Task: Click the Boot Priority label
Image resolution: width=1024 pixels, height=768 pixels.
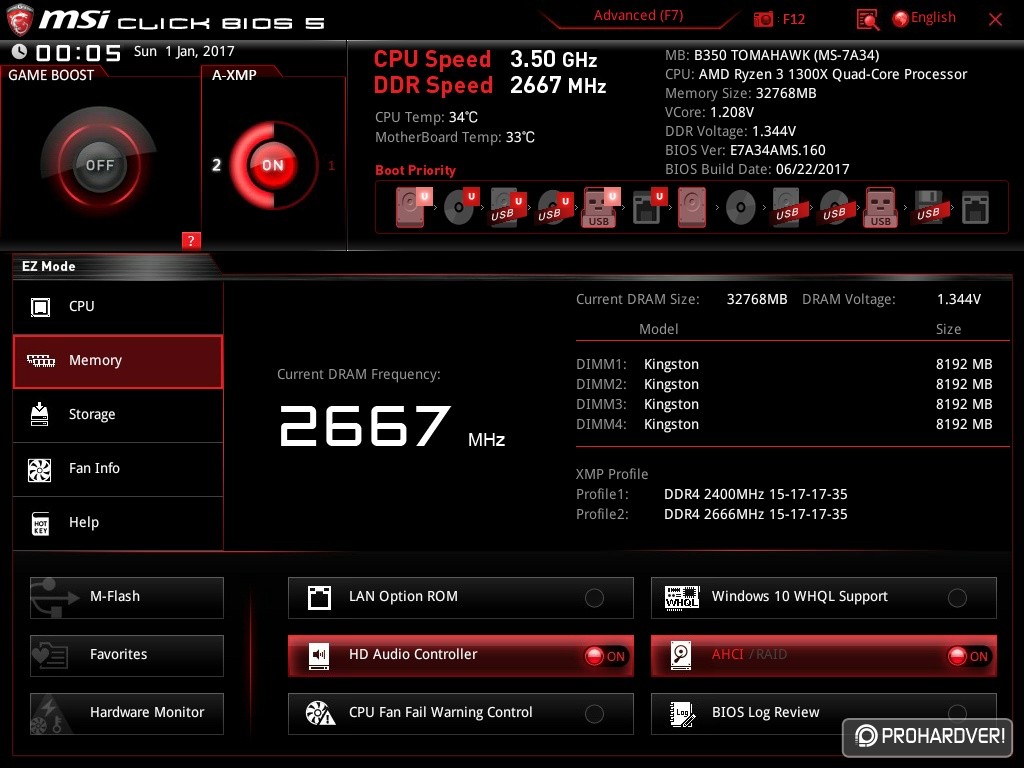Action: click(415, 170)
